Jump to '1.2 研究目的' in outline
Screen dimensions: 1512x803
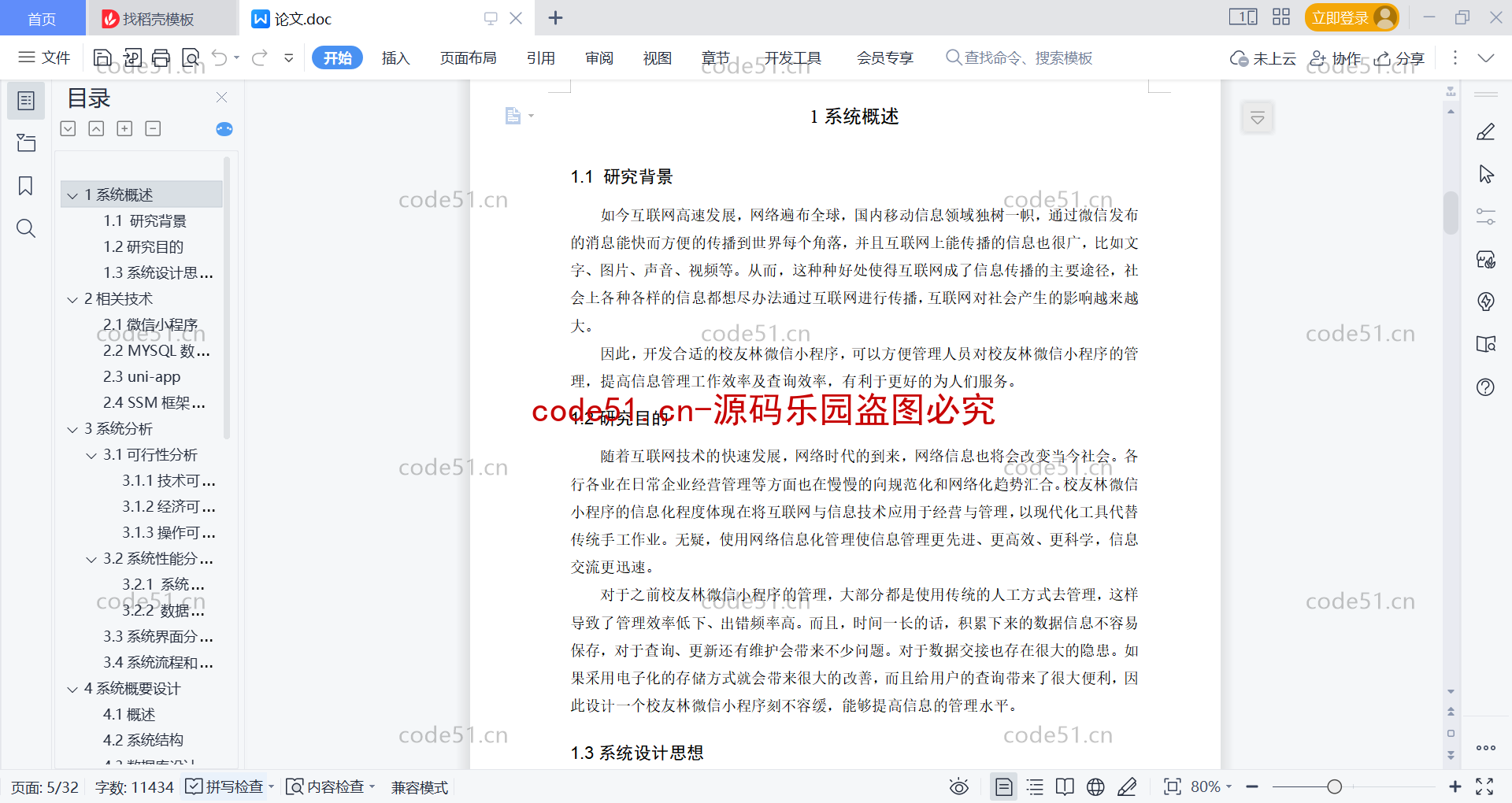(x=143, y=247)
